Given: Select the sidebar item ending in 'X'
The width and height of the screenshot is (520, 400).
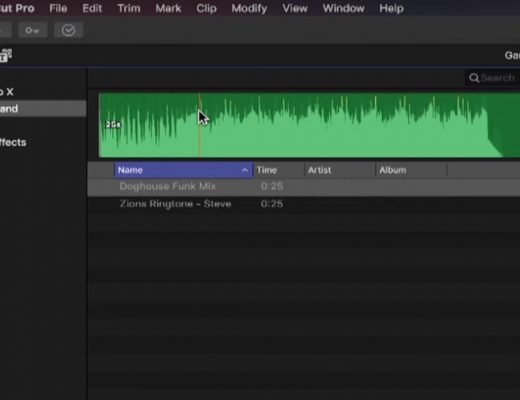Looking at the screenshot, I should click(7, 92).
